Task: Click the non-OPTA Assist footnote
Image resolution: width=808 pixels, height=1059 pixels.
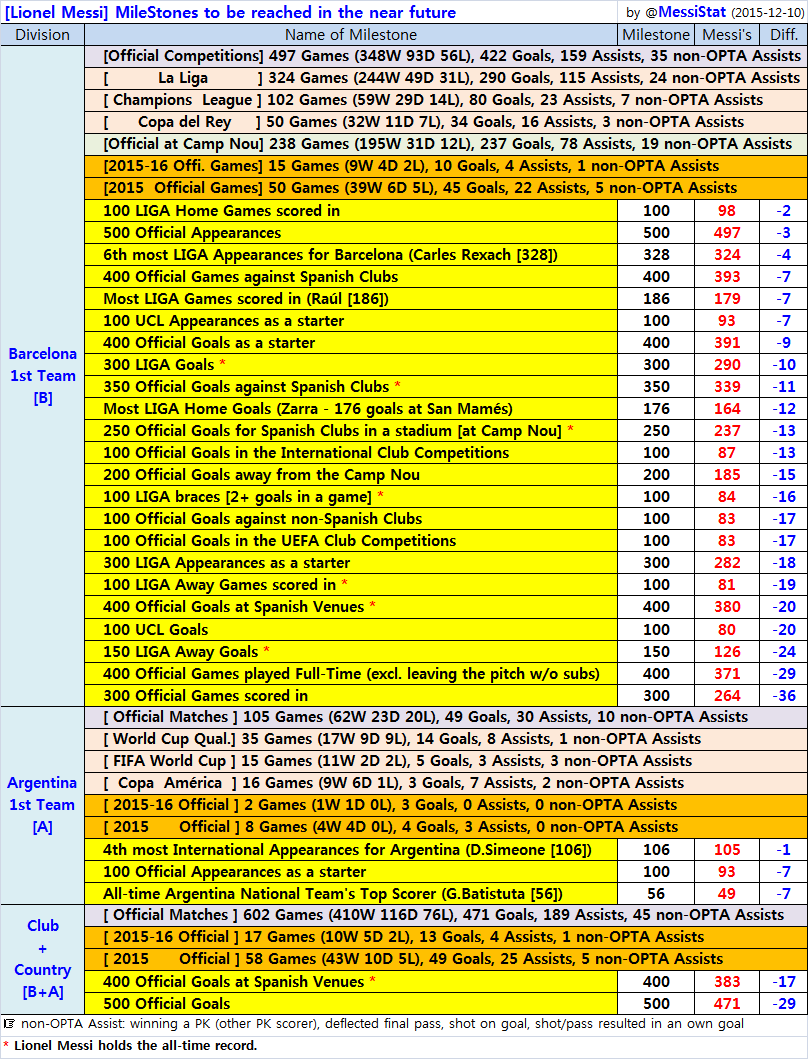Action: pyautogui.click(x=374, y=1024)
